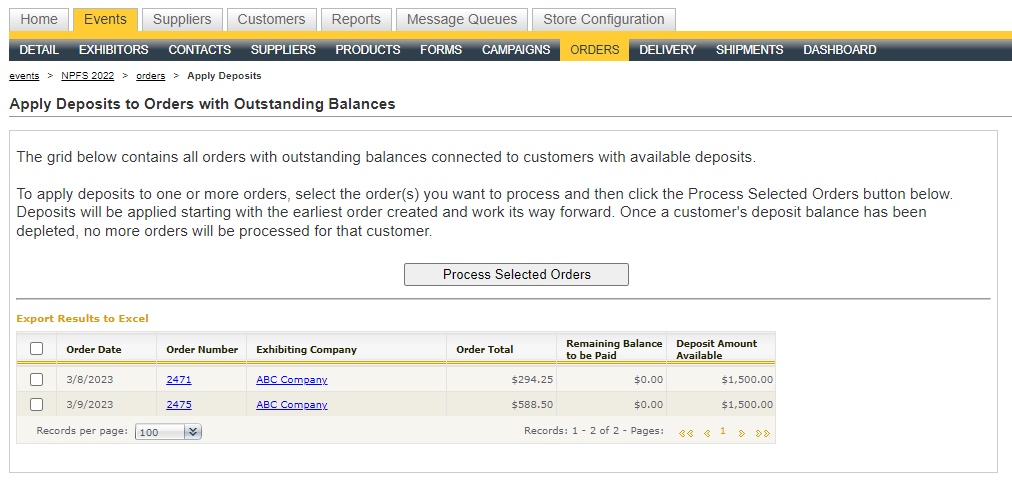The width and height of the screenshot is (1012, 480).
Task: Click Export Results to Excel link
Action: point(82,318)
